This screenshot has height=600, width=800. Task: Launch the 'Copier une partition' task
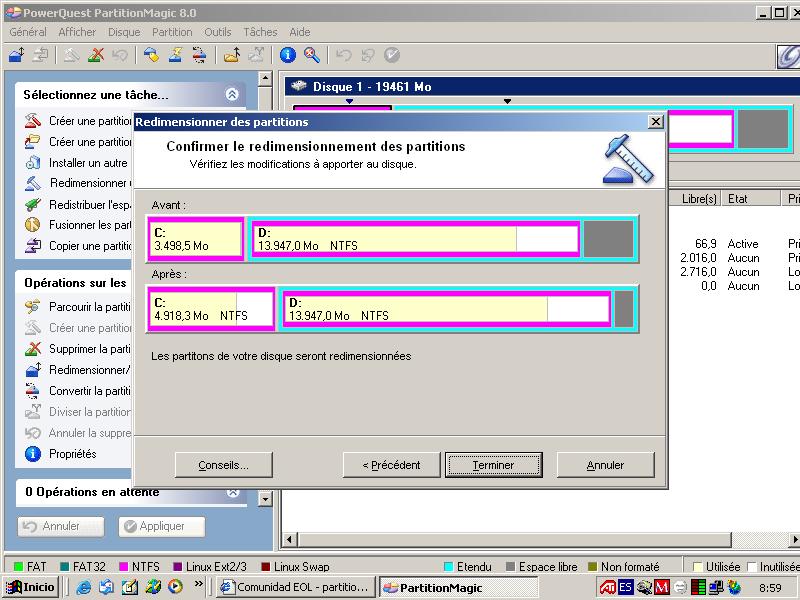[x=79, y=246]
